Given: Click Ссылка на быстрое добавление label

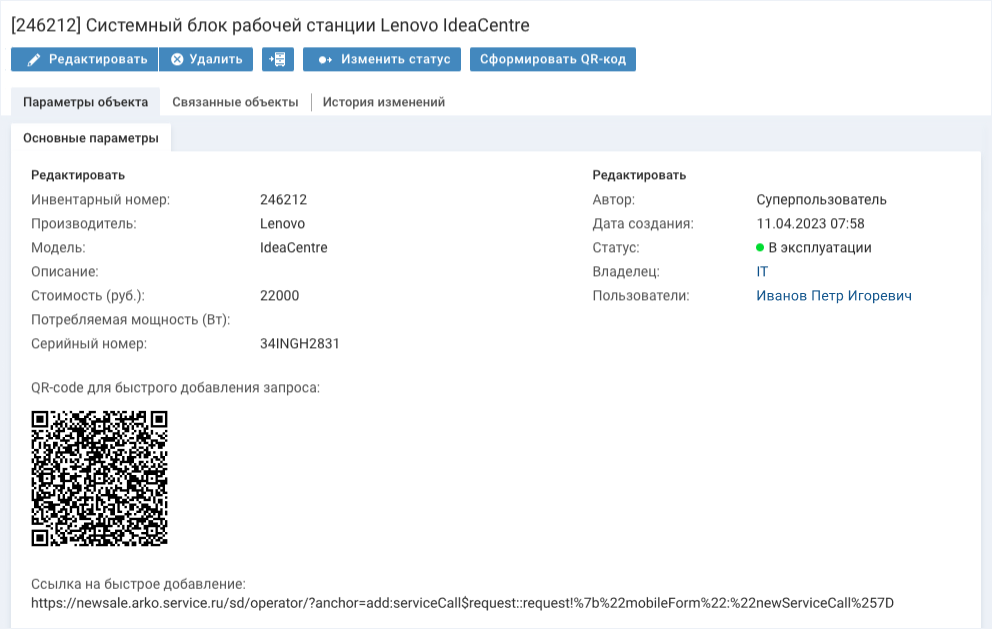Looking at the screenshot, I should pos(138,584).
